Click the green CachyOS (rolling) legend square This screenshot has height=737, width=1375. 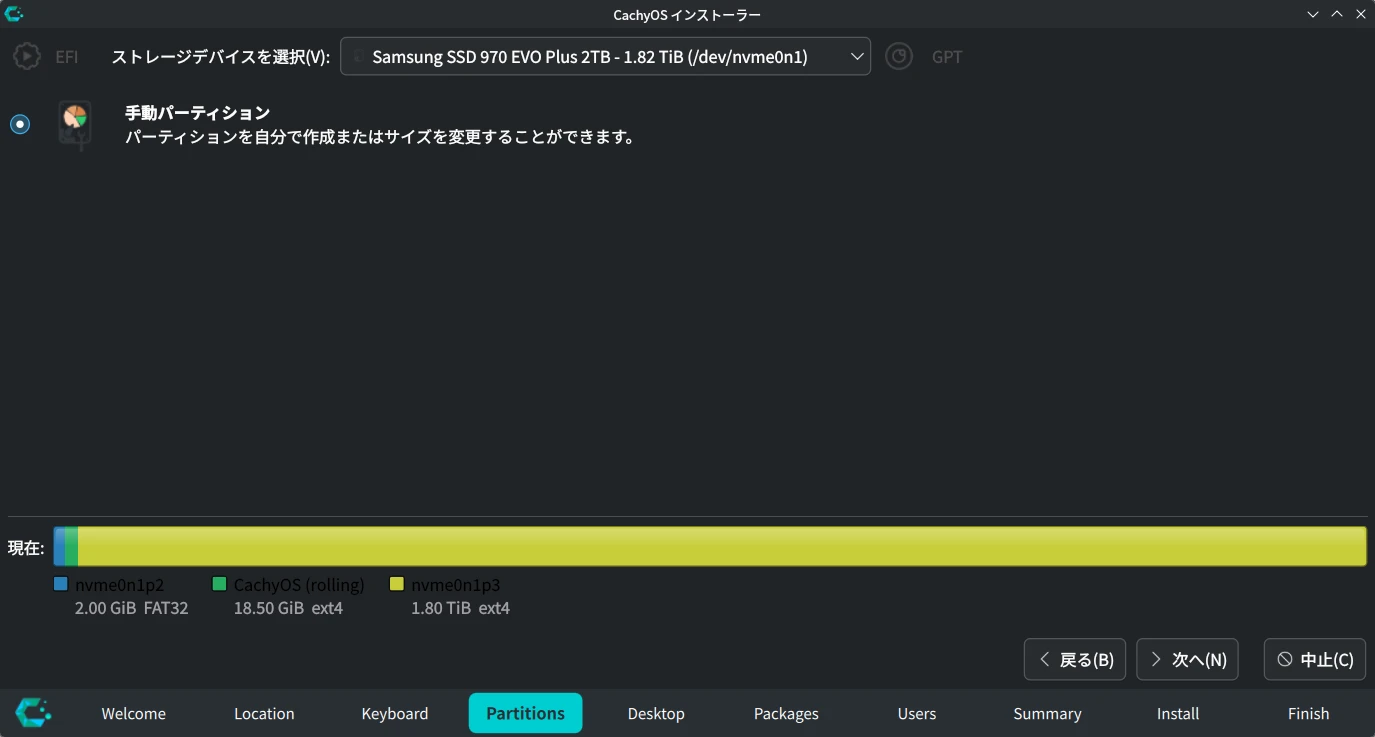220,584
